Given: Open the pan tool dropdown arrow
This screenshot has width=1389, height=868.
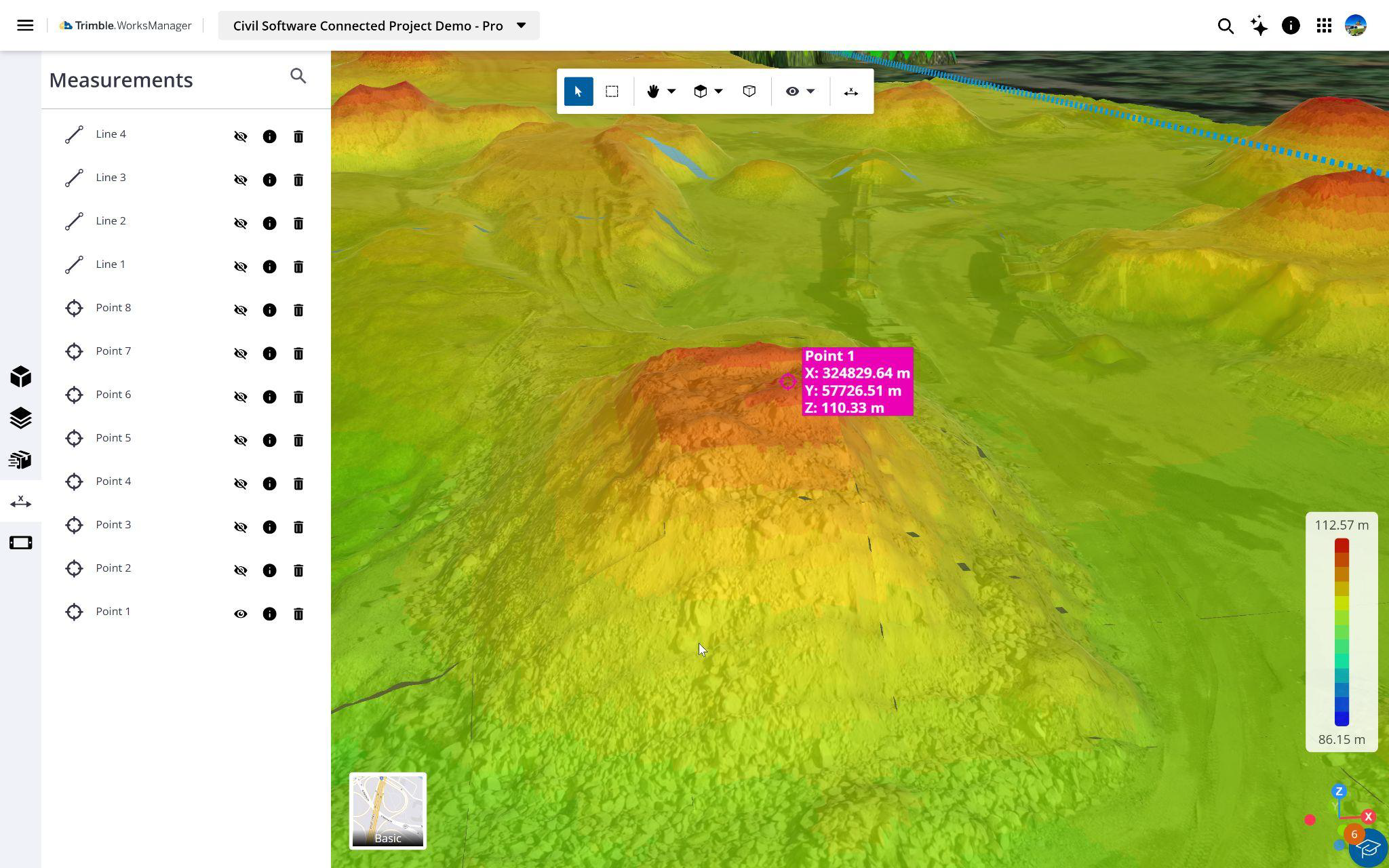Looking at the screenshot, I should 671,91.
